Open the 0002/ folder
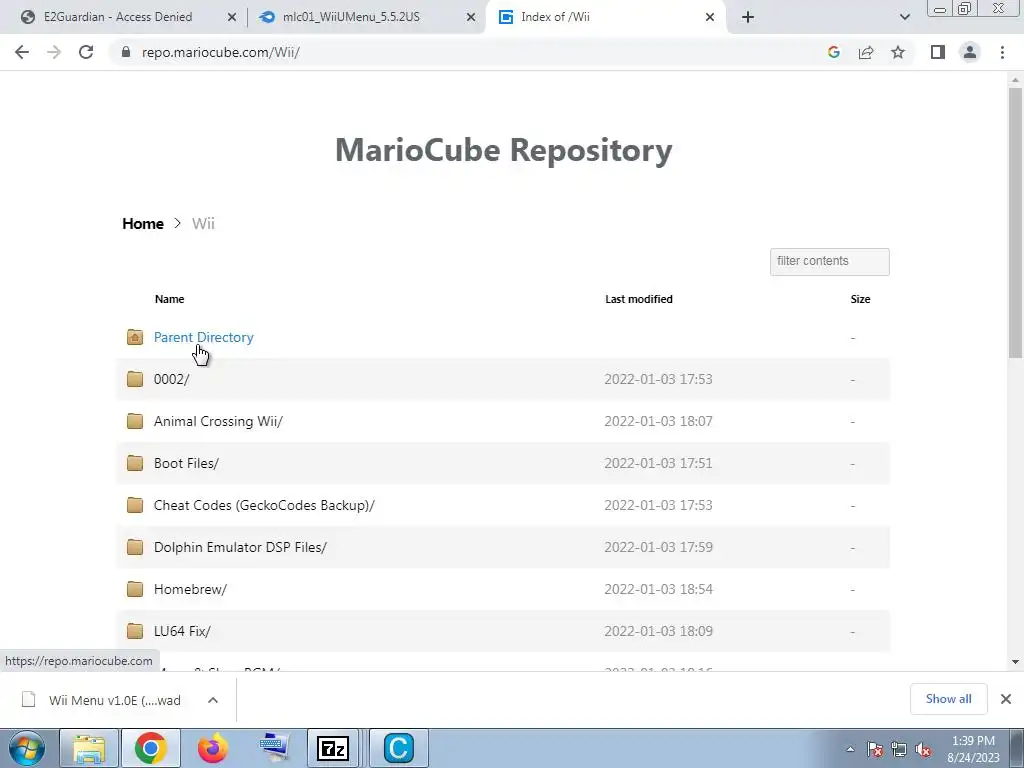Screen dimensions: 1024x768 tap(172, 379)
